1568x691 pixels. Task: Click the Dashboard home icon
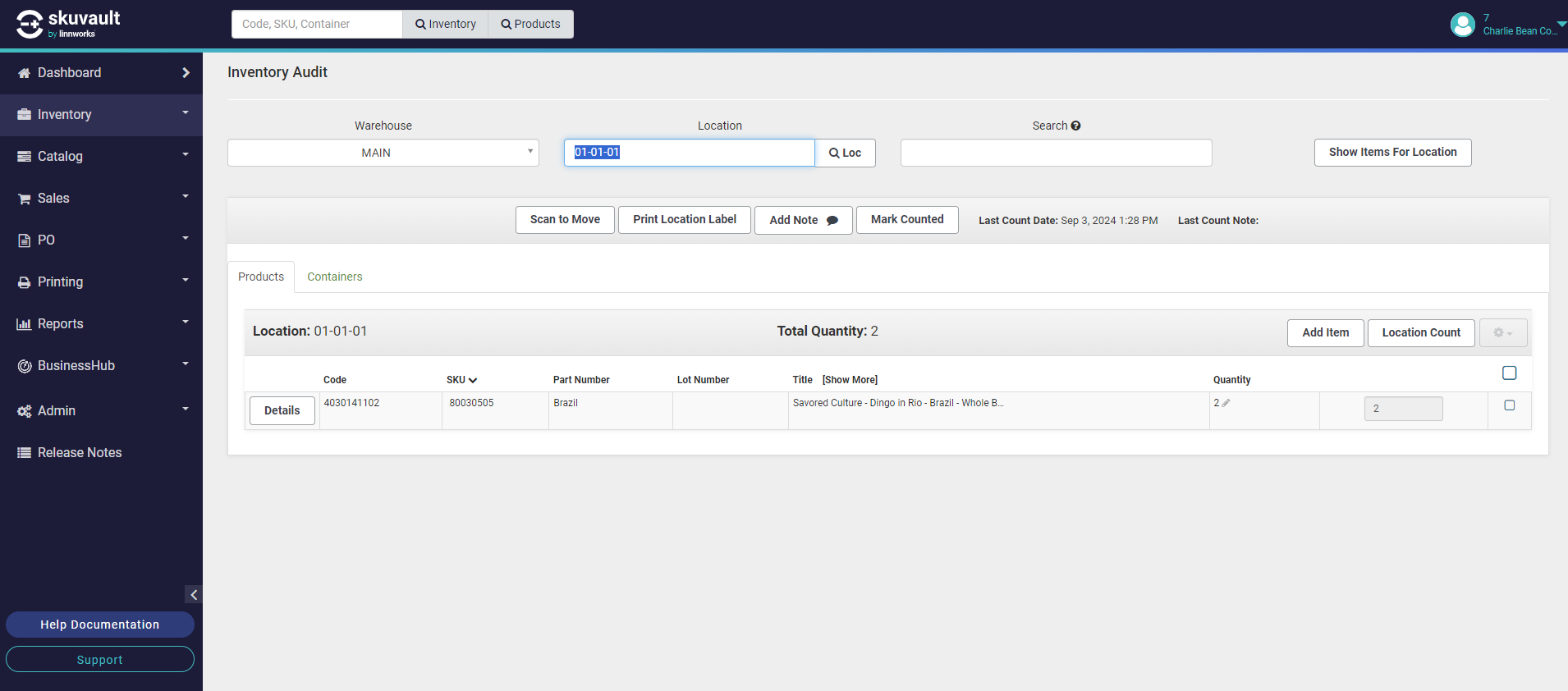click(24, 73)
